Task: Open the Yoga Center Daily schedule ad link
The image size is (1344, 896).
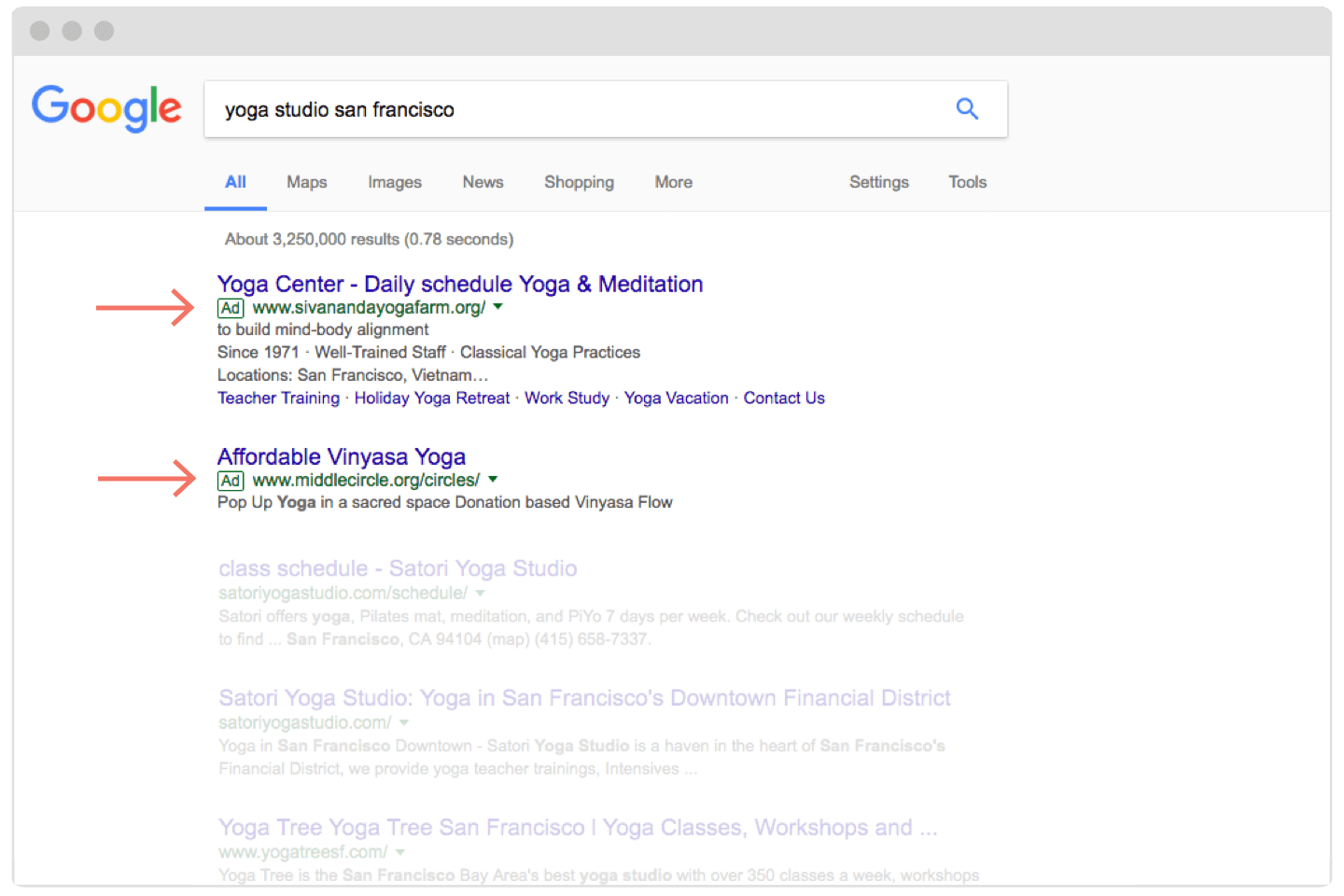Action: [460, 284]
